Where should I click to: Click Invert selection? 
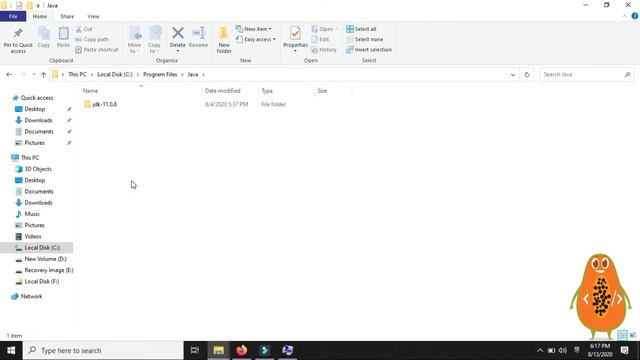point(369,50)
